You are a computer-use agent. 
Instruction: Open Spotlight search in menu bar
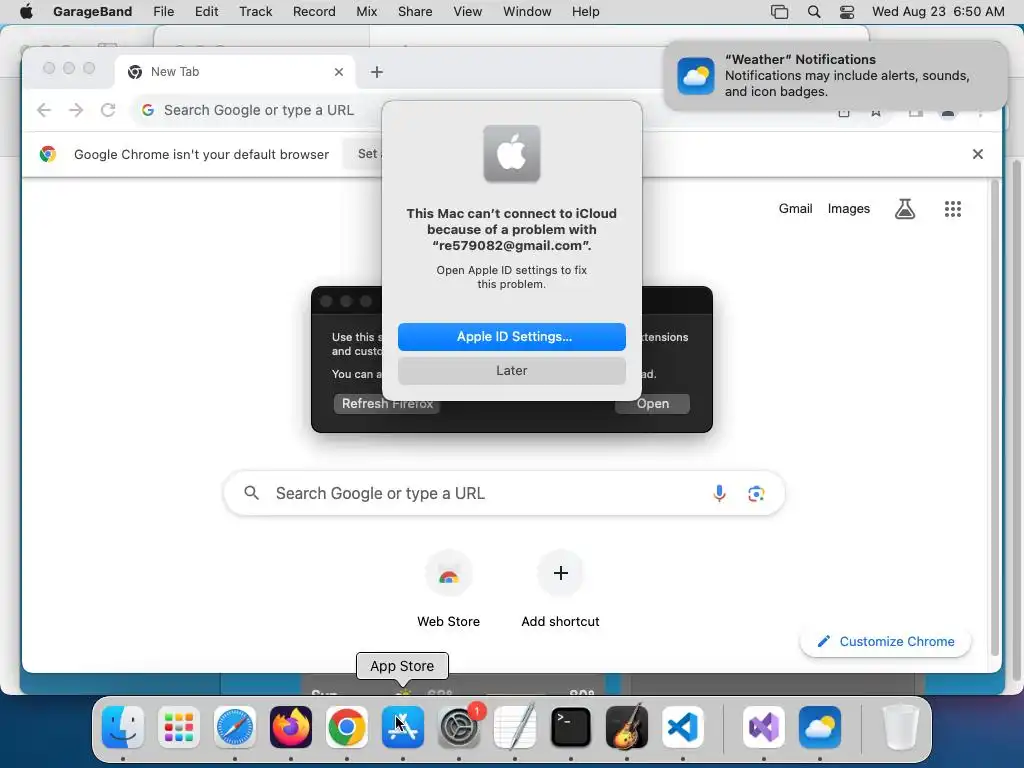(x=814, y=12)
